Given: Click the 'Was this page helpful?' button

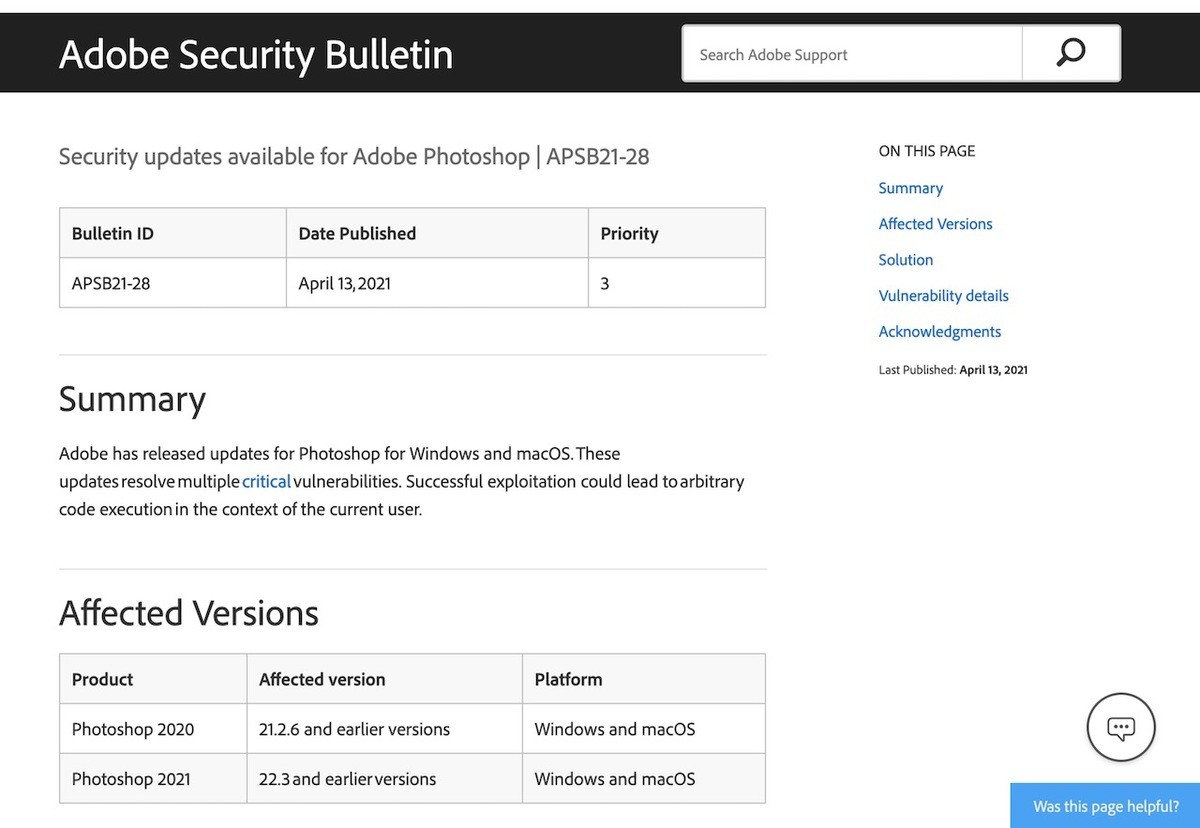Looking at the screenshot, I should 1105,805.
